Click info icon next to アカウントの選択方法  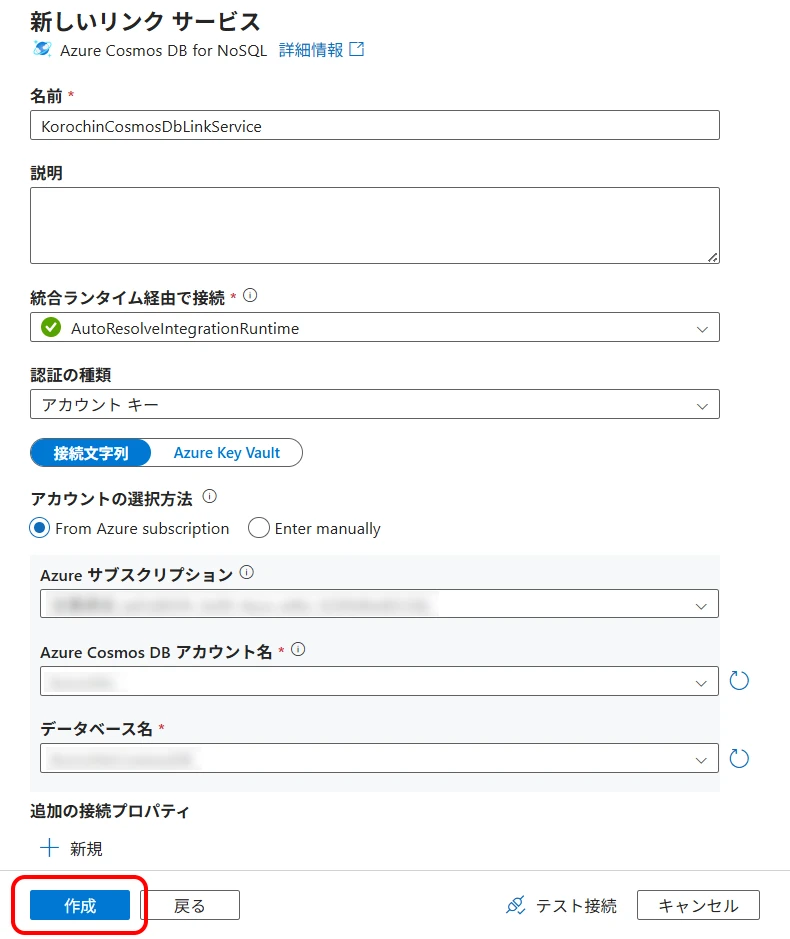pos(209,497)
